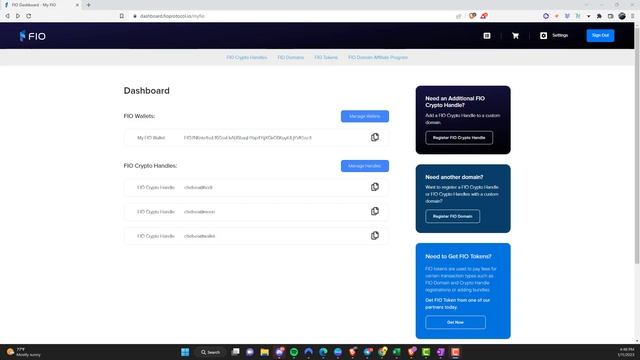
Task: Select the FIO Dashboard browser tab
Action: pyautogui.click(x=41, y=5)
